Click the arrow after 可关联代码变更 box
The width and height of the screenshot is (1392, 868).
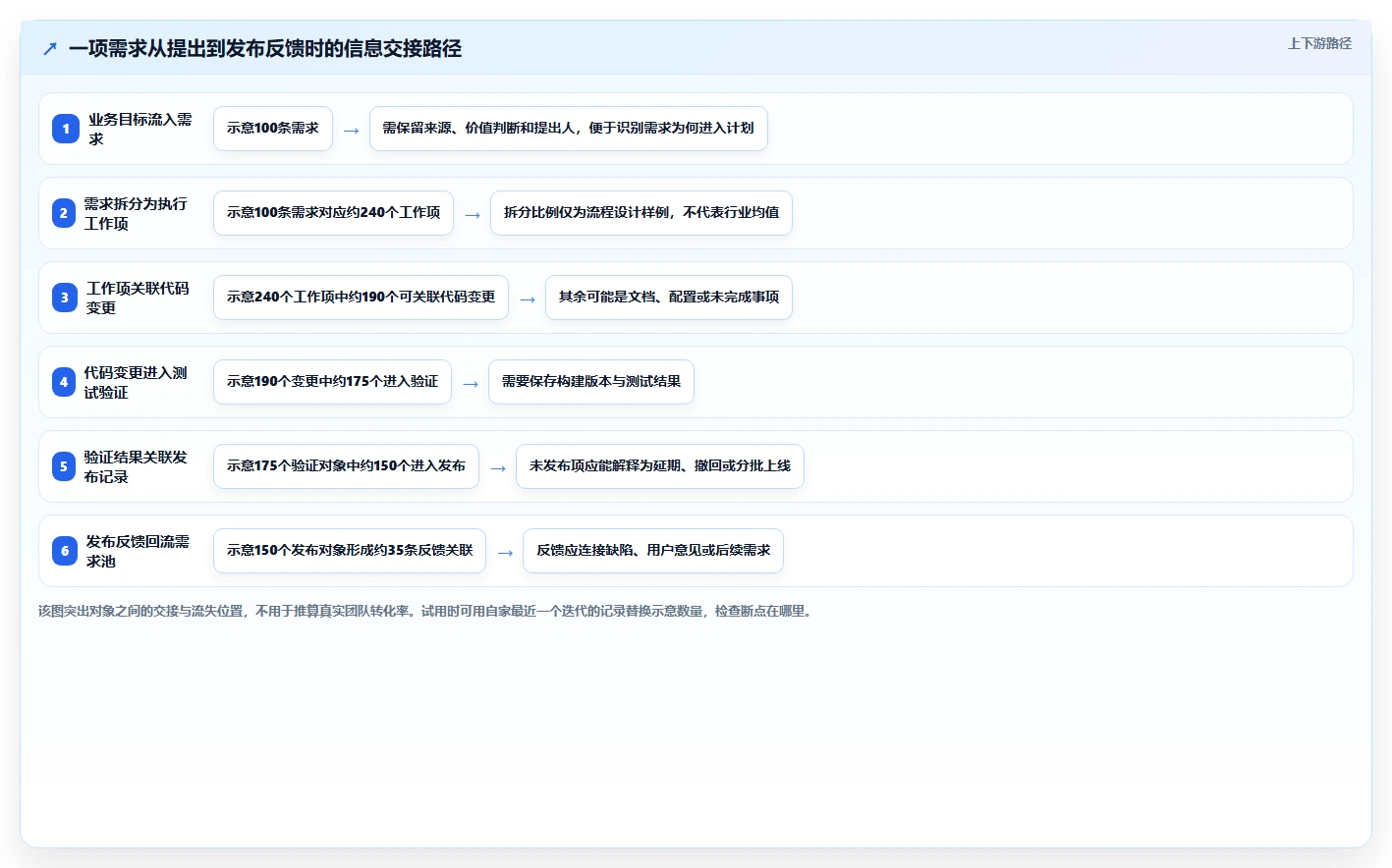pyautogui.click(x=528, y=299)
